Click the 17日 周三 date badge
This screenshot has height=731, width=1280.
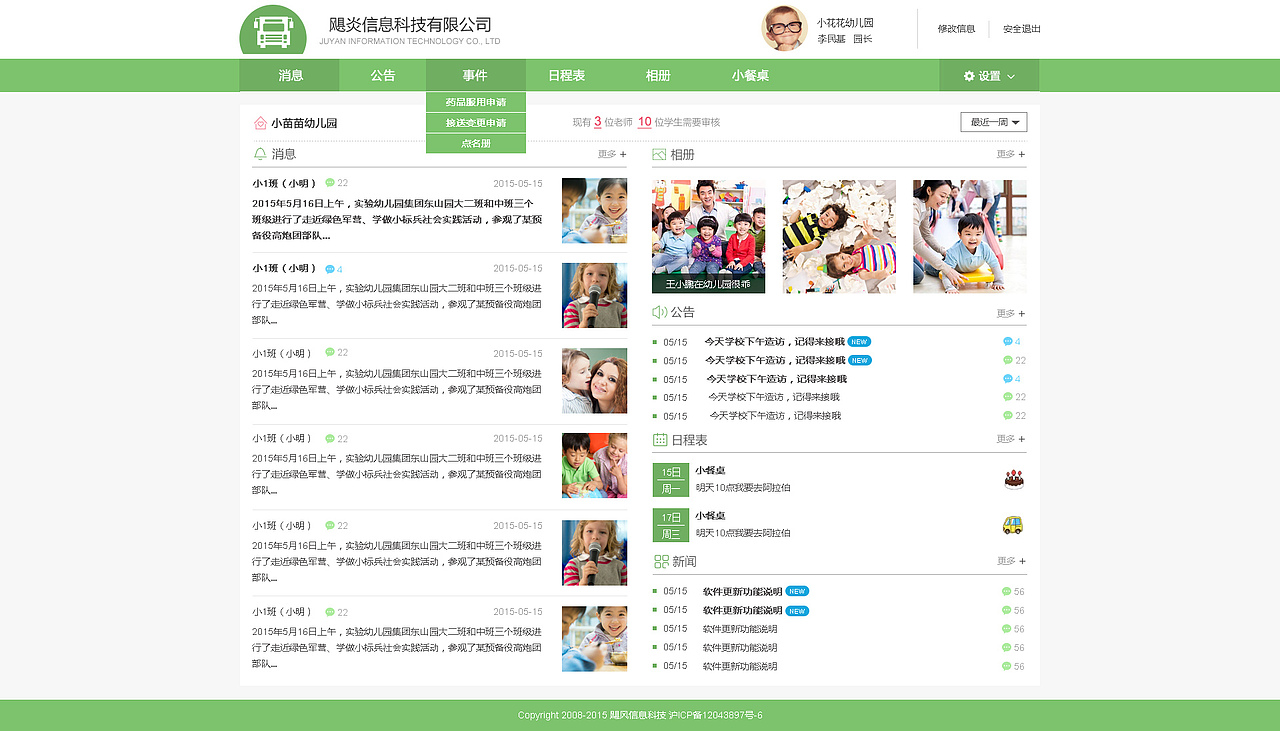point(671,526)
